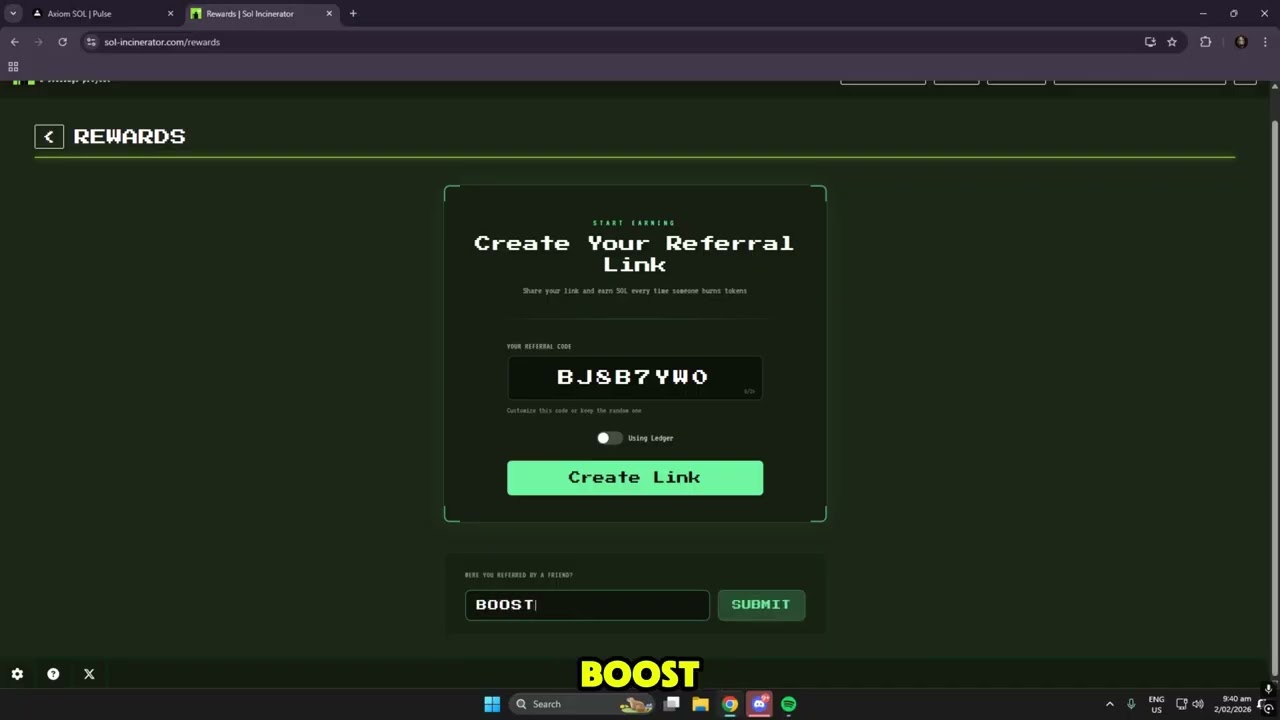1280x720 pixels.
Task: Click the ENG US language indicator
Action: click(x=1156, y=704)
